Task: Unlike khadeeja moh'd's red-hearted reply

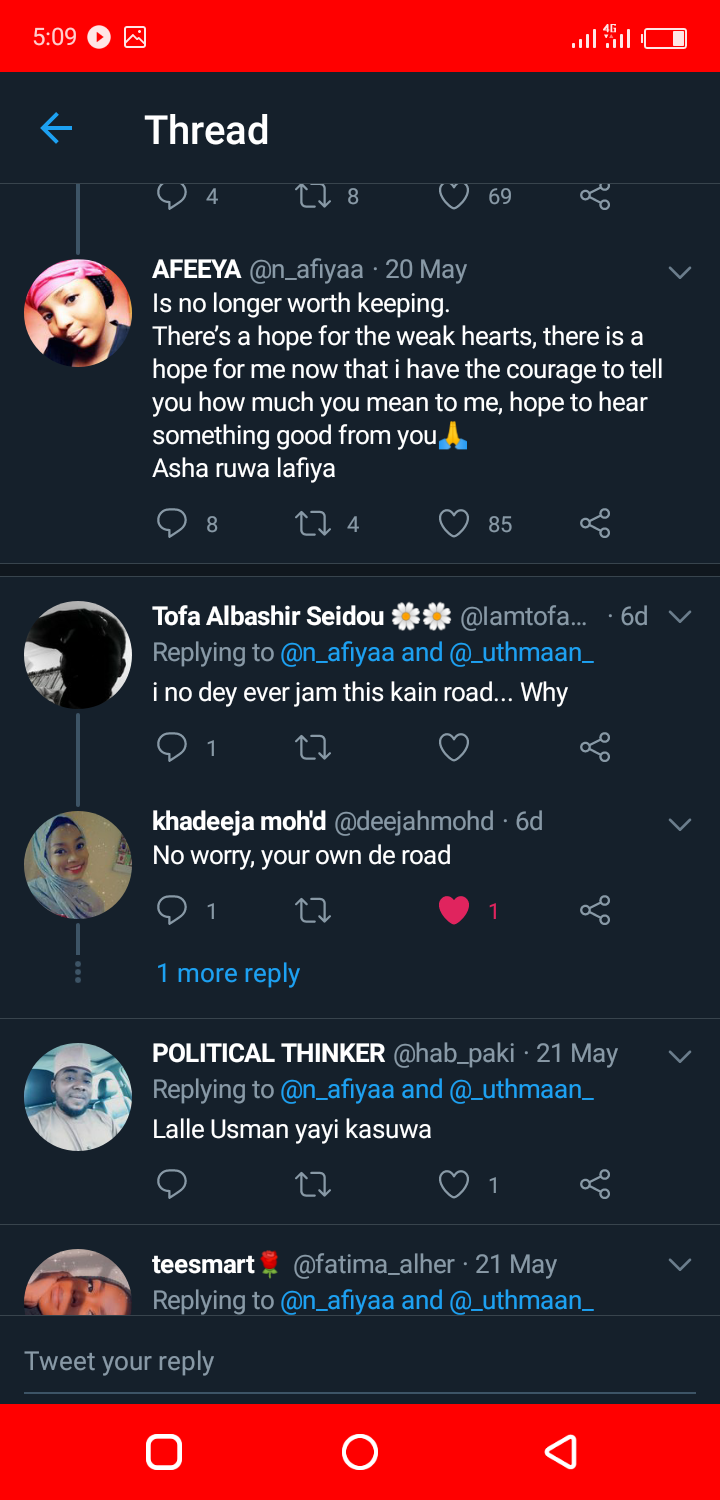Action: [x=454, y=910]
